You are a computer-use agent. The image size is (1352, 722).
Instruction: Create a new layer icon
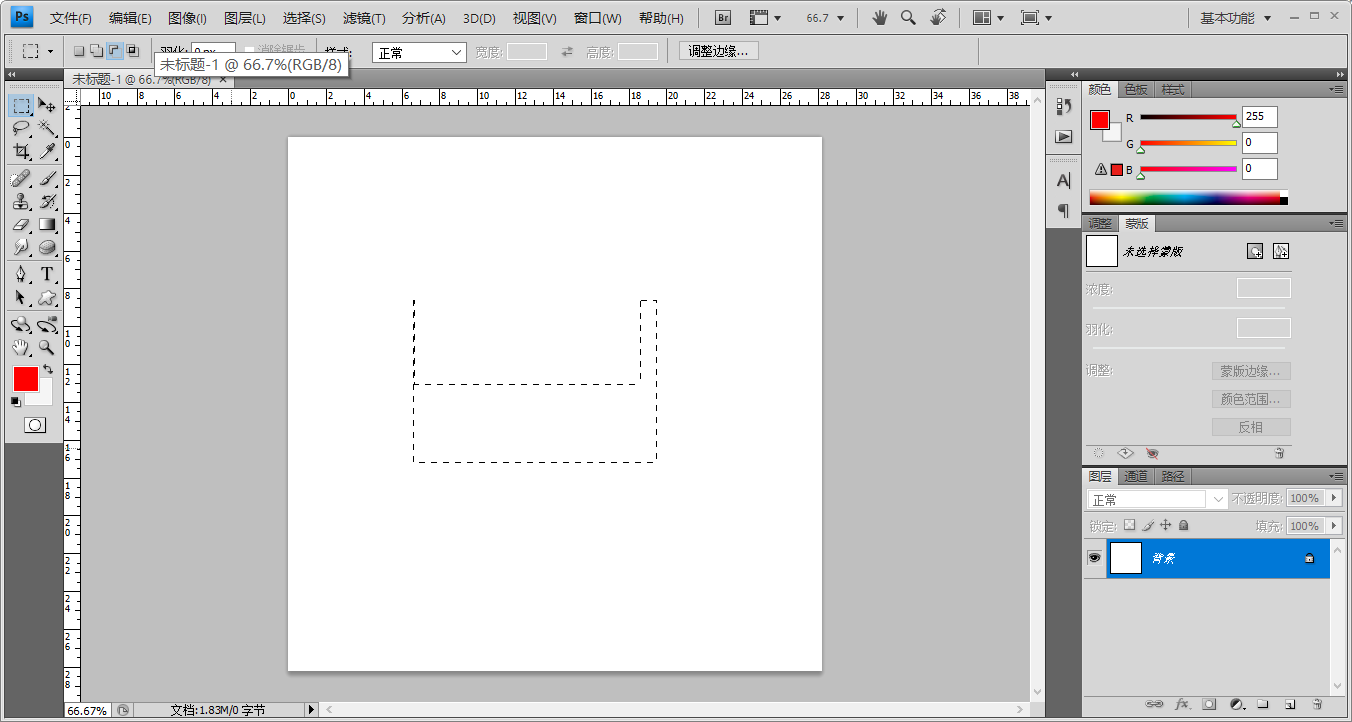click(x=1290, y=704)
